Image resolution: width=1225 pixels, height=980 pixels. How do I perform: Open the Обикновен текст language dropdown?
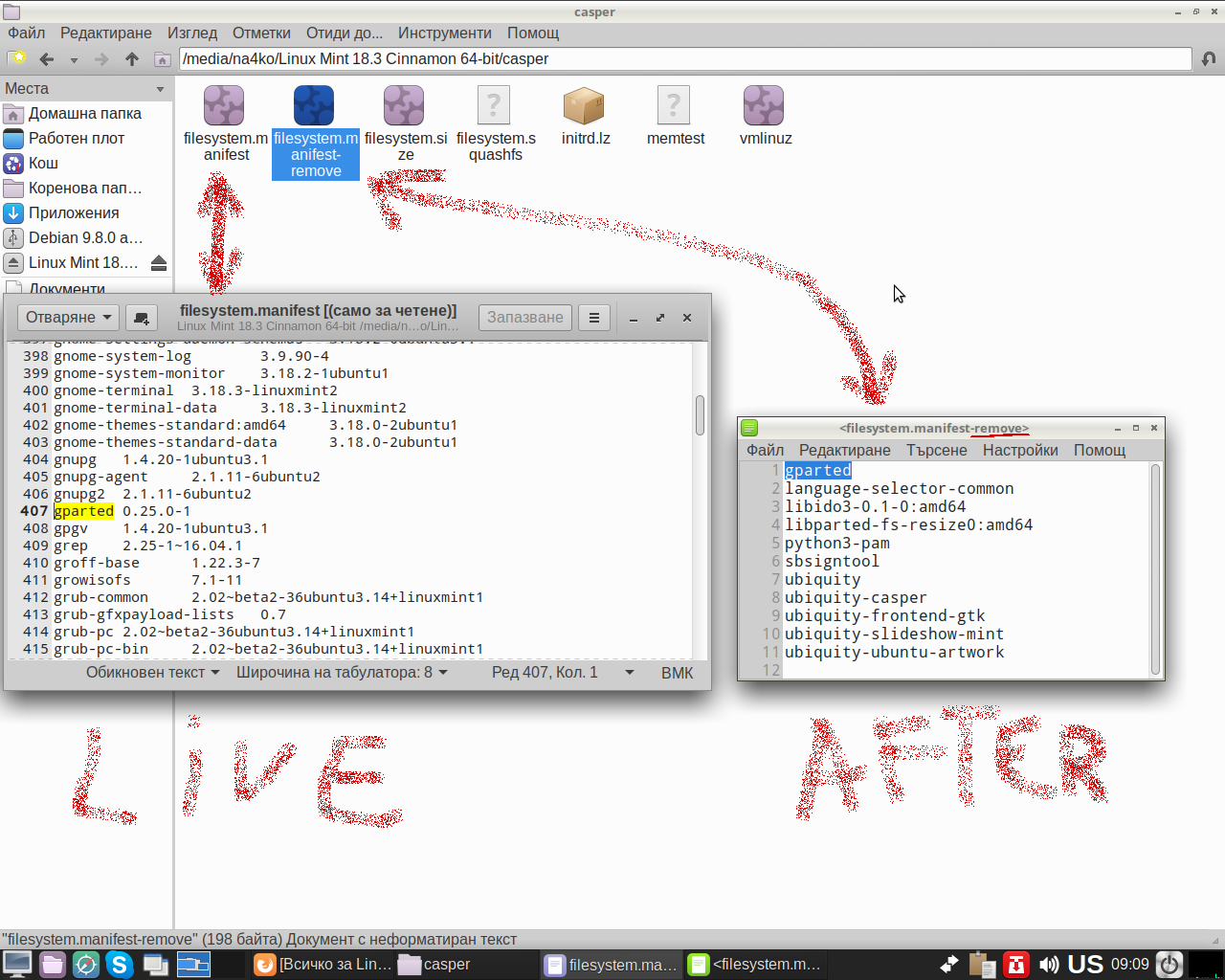(x=153, y=673)
